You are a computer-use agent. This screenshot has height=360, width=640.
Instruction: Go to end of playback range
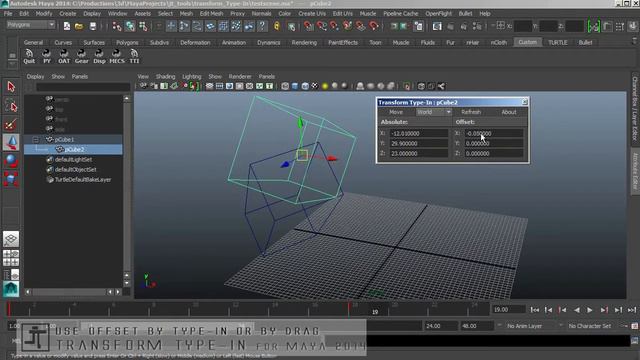[x=632, y=310]
